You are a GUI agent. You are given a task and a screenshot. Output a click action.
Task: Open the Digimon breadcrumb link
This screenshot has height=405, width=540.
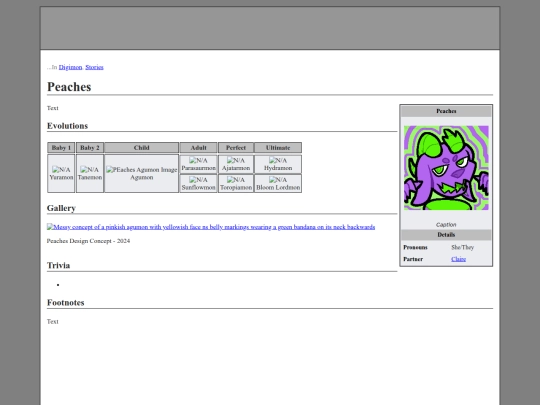click(x=70, y=67)
